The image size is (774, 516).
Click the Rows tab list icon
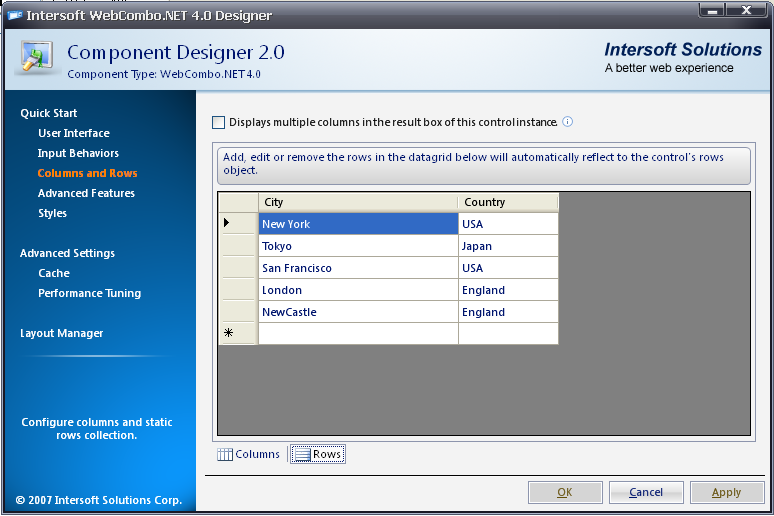coord(301,455)
